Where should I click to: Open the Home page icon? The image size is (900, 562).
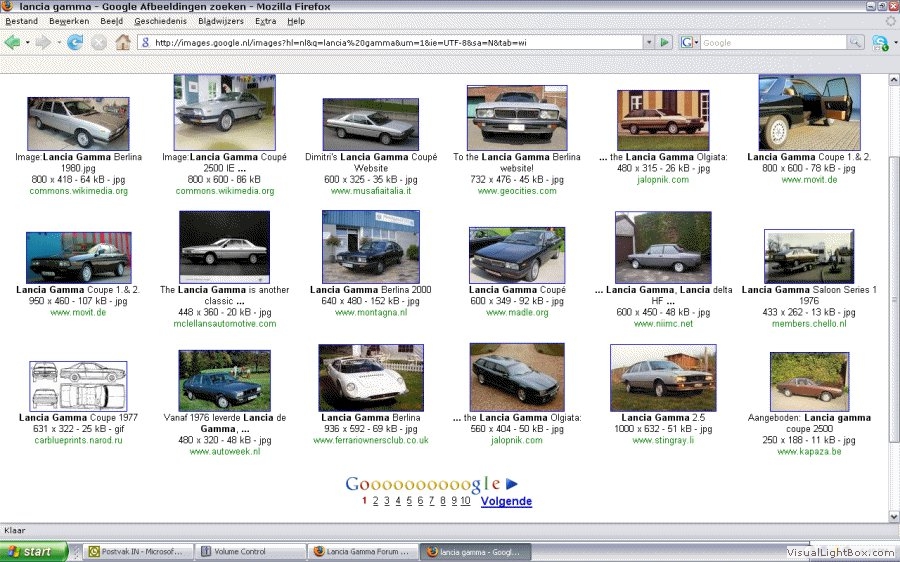[x=123, y=42]
